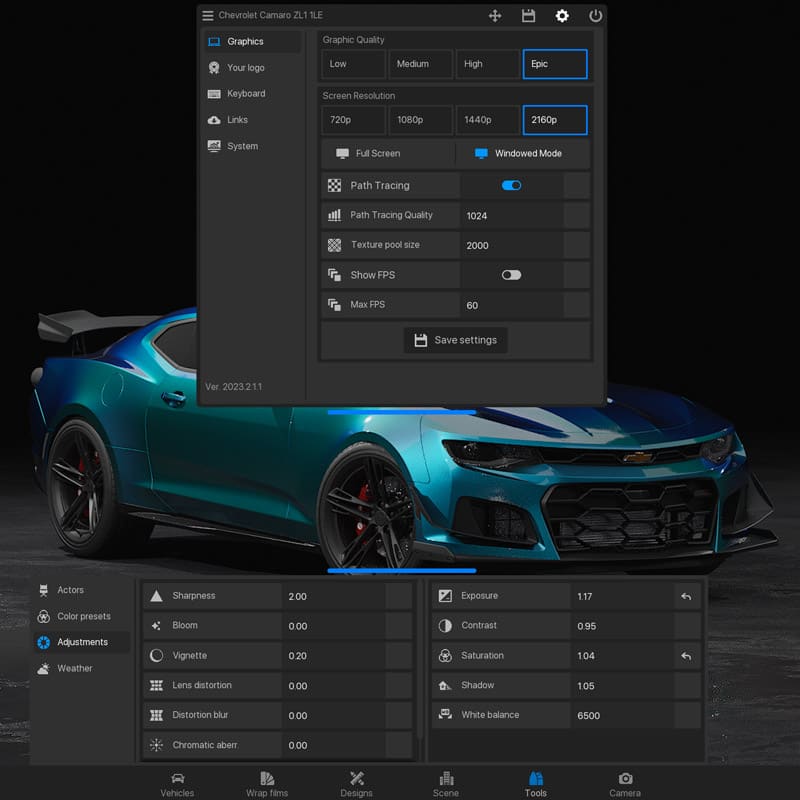The height and width of the screenshot is (800, 800).
Task: Open the Scene bottom tab
Action: [x=446, y=784]
